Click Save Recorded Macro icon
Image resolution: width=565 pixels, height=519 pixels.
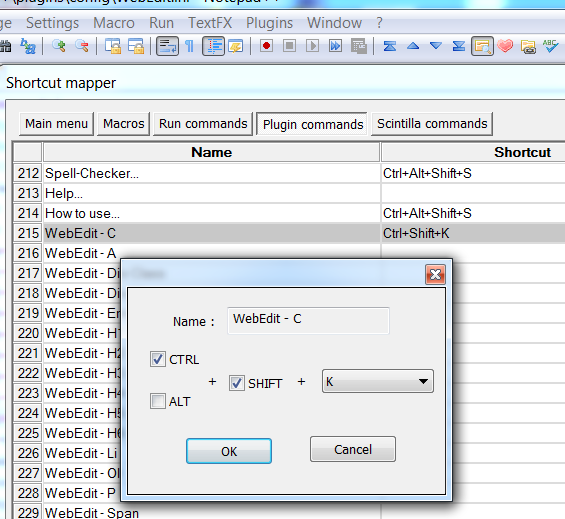[x=359, y=46]
